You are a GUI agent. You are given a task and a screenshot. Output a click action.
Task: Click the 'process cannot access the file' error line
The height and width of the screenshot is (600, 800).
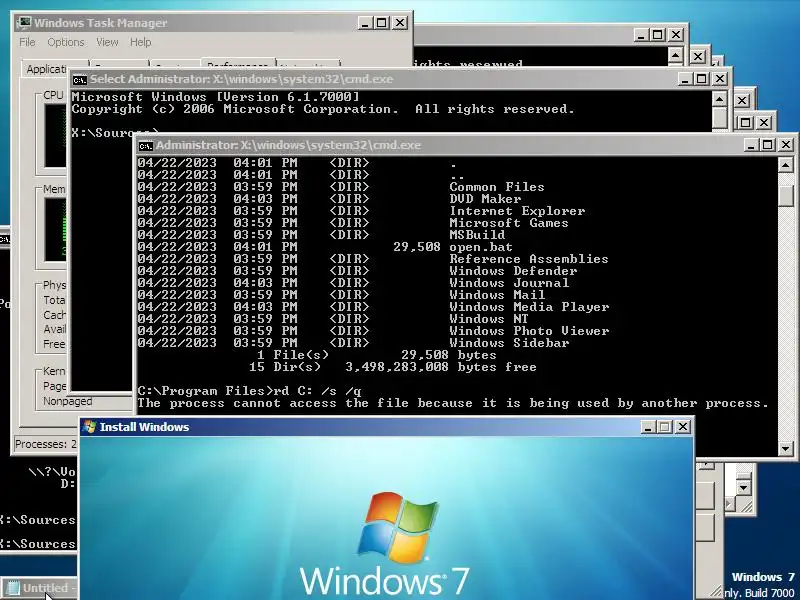point(453,403)
